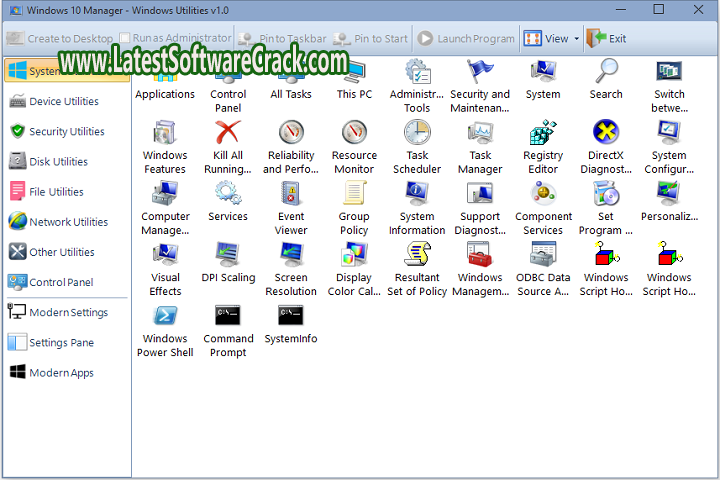Select Settings Pane in sidebar

coord(66,343)
